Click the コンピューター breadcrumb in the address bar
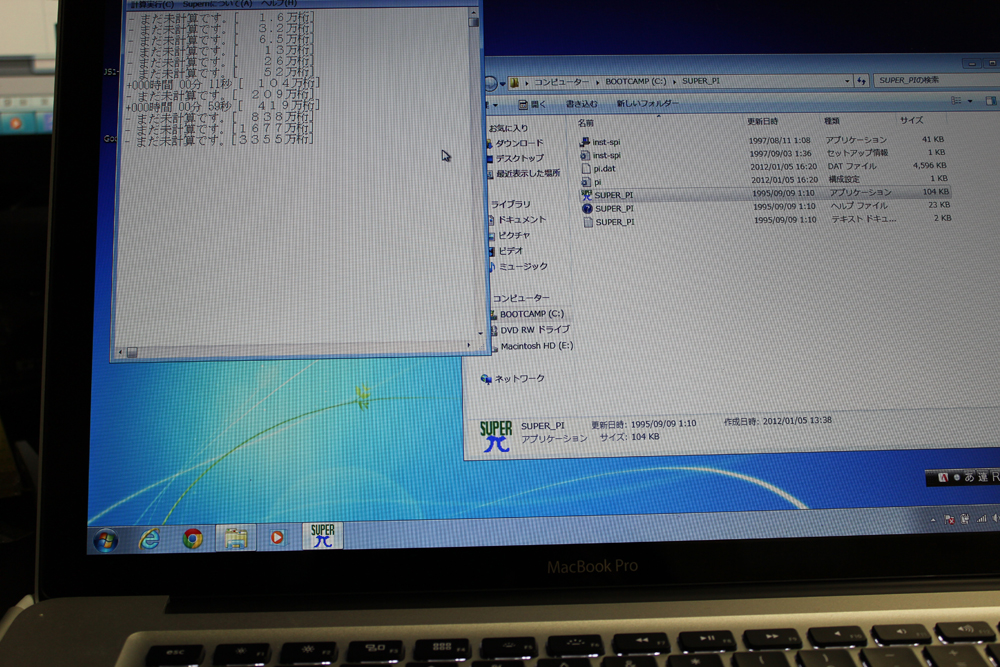 [561, 82]
